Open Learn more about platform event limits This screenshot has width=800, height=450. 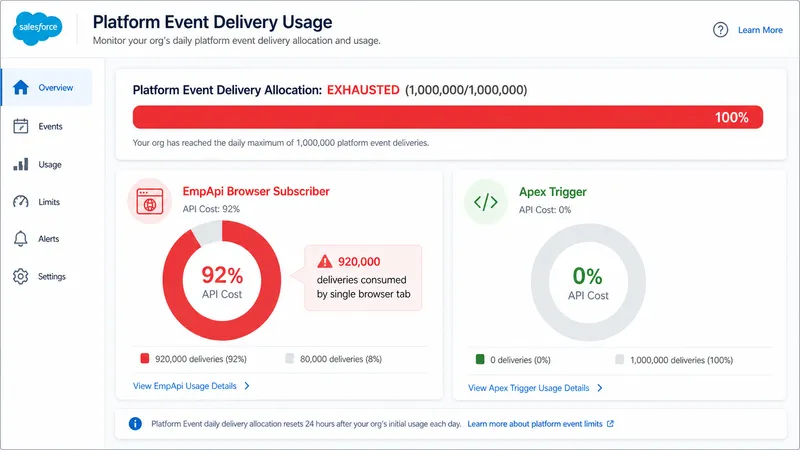(535, 424)
